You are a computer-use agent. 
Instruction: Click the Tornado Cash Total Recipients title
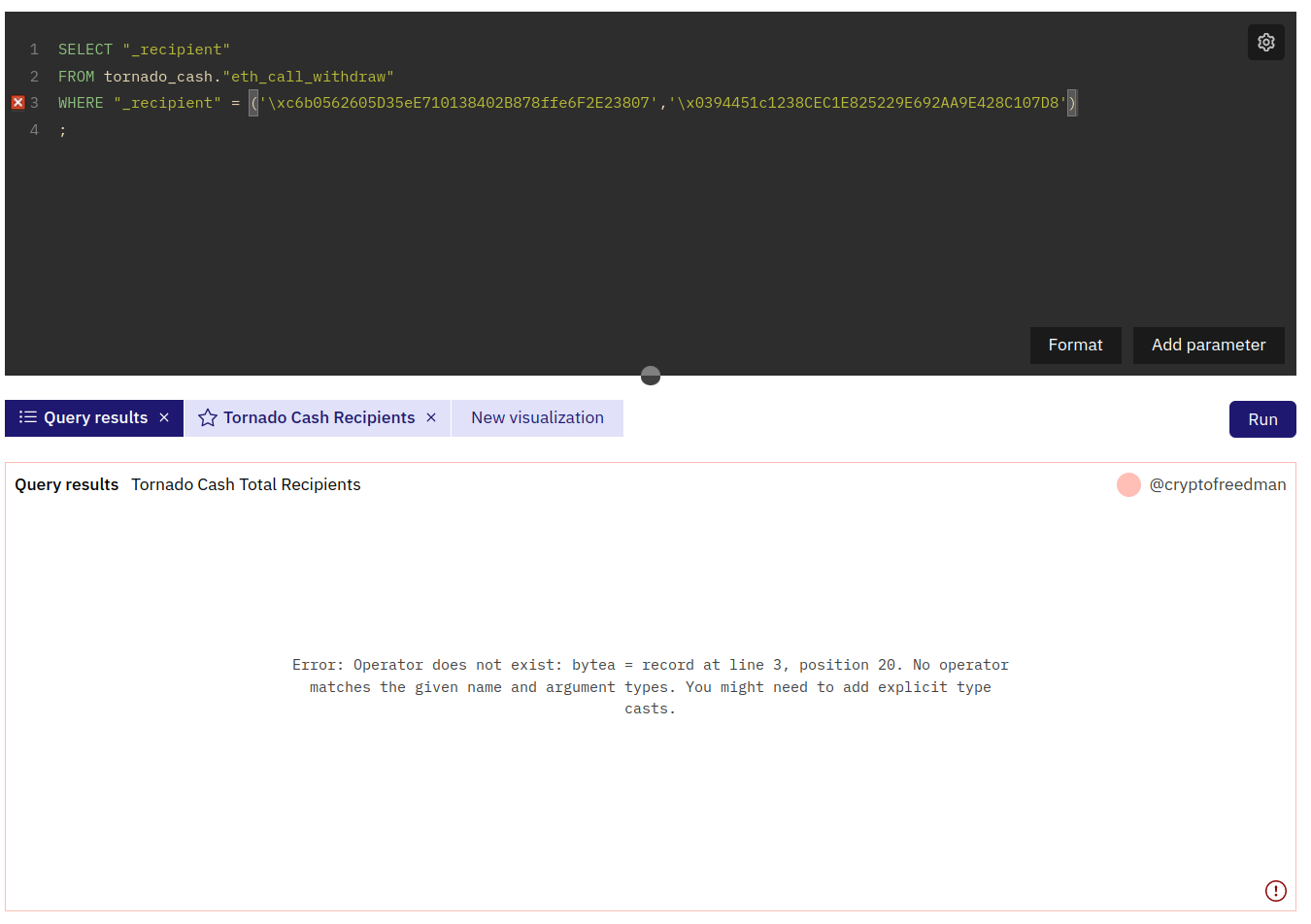(x=246, y=484)
